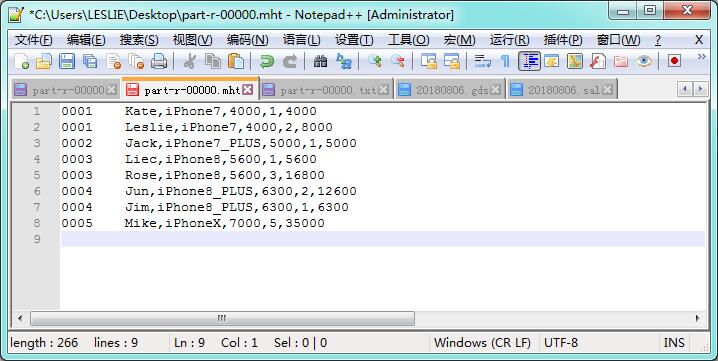The height and width of the screenshot is (361, 718).
Task: Click the Close All documents icon
Action: [x=136, y=61]
